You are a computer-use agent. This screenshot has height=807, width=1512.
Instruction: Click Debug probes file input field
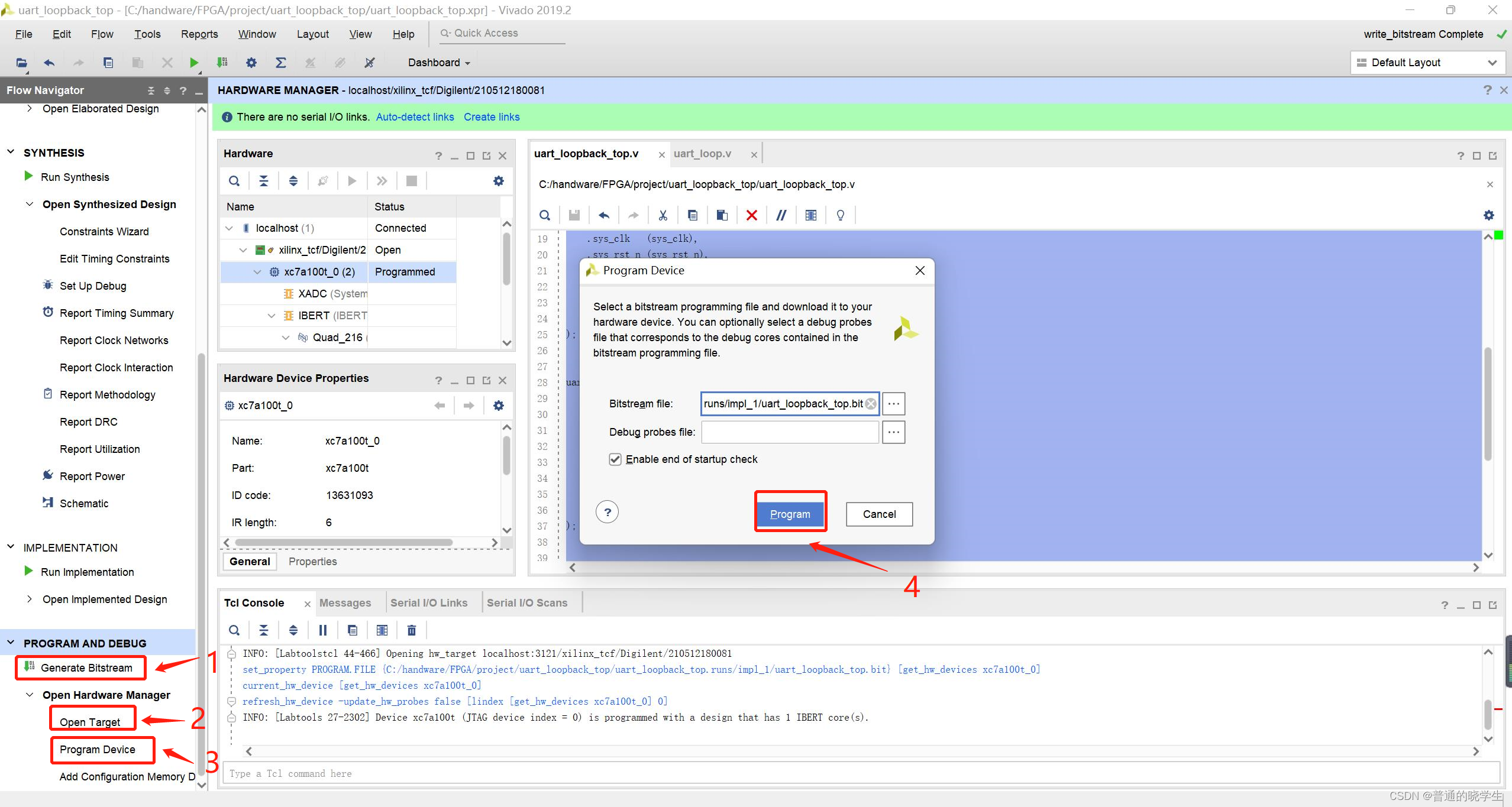click(790, 432)
